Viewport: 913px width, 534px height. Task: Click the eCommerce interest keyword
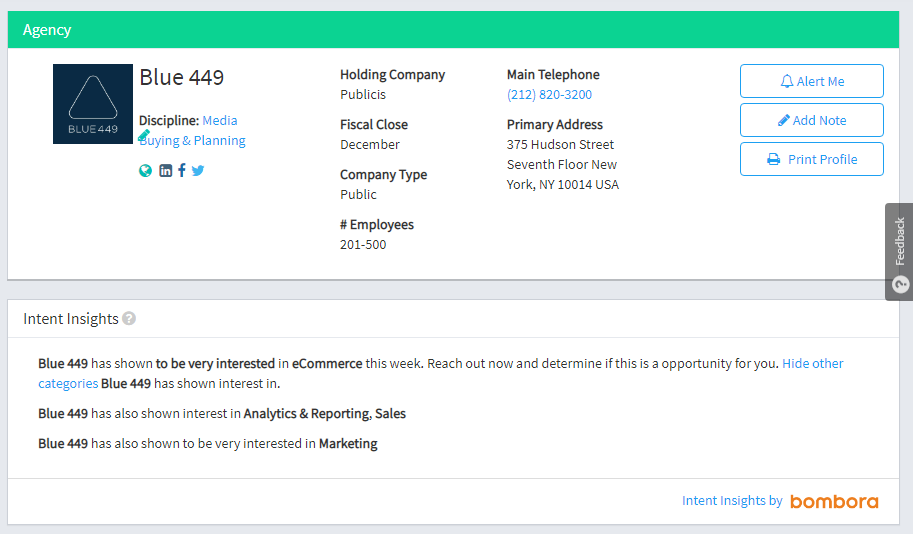coord(327,363)
